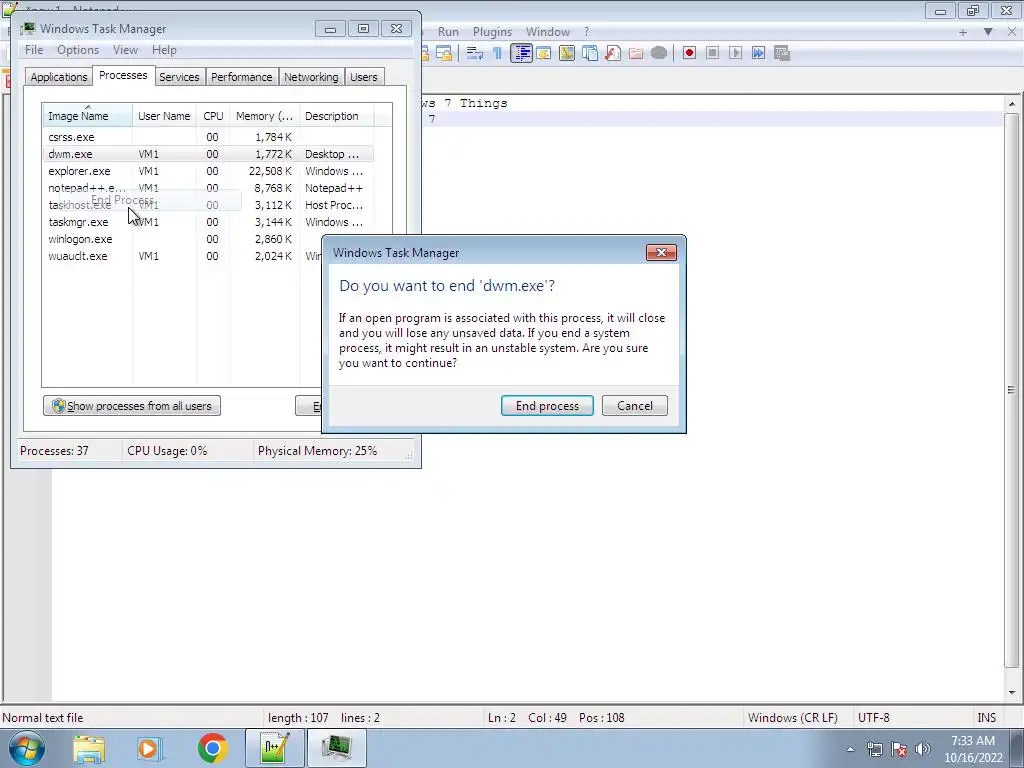Toggle the indent guide toolbar icon
This screenshot has width=1024, height=768.
(521, 53)
